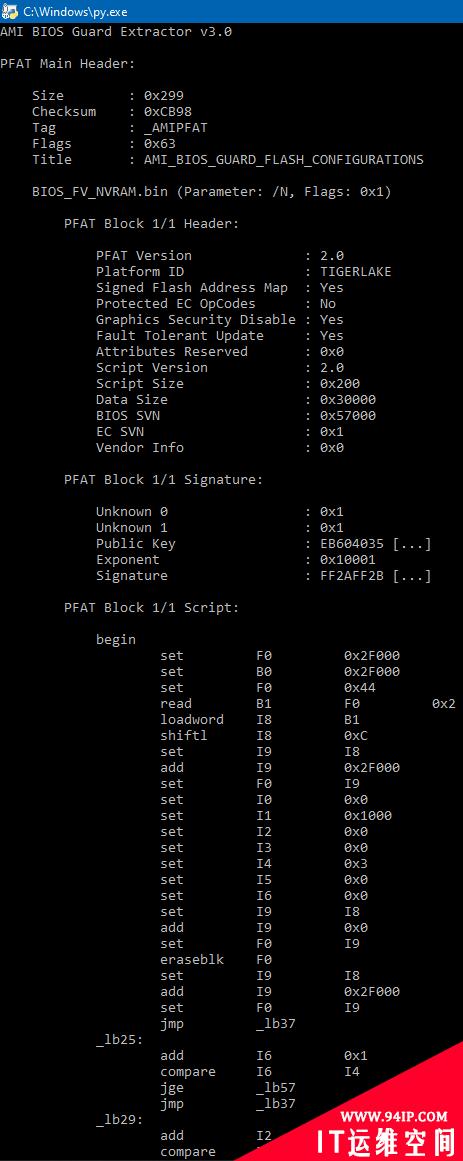Click the BIOS_FV_NVRAM.bin file name
Image resolution: width=463 pixels, height=1161 pixels.
pyautogui.click(x=99, y=192)
